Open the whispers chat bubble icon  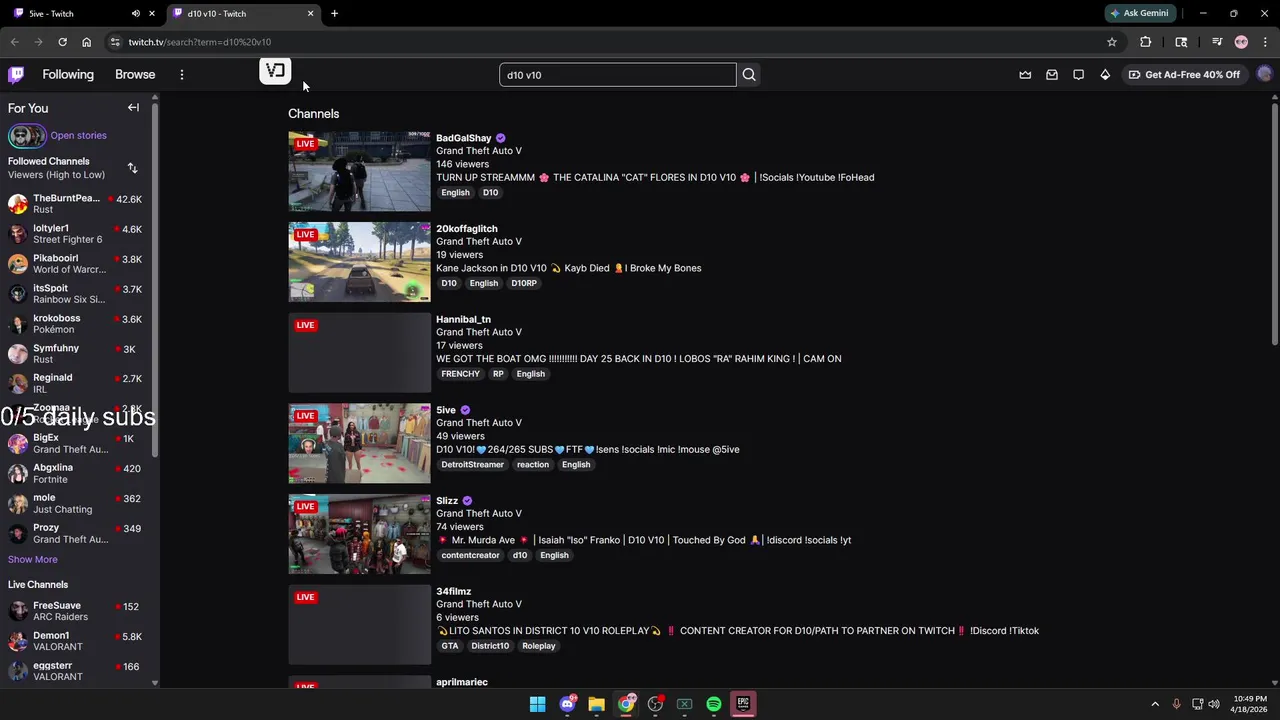pyautogui.click(x=1078, y=74)
